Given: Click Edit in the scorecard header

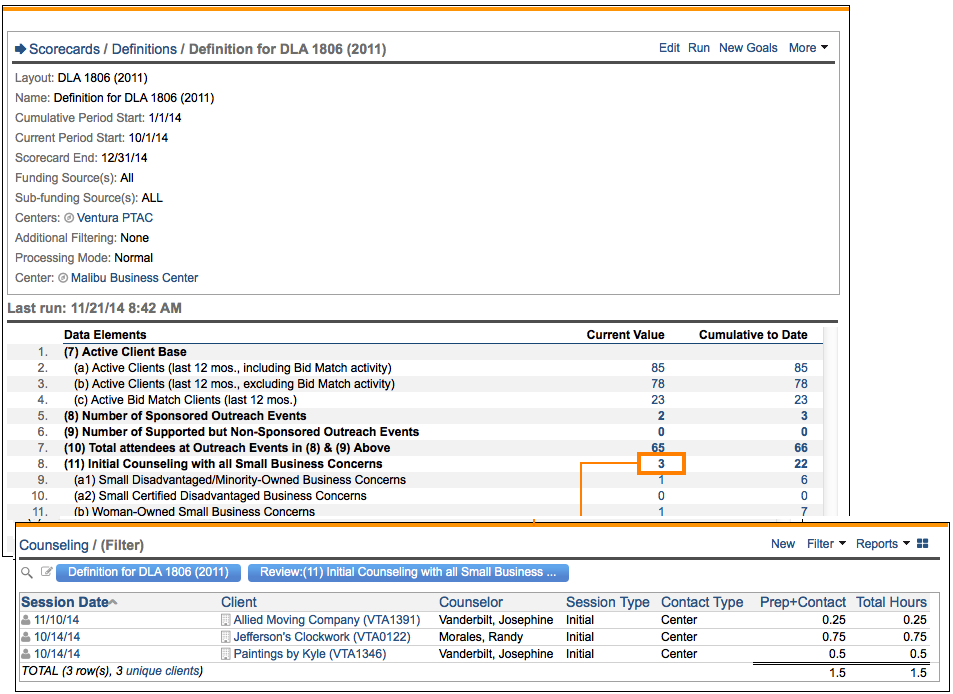Looking at the screenshot, I should (669, 48).
